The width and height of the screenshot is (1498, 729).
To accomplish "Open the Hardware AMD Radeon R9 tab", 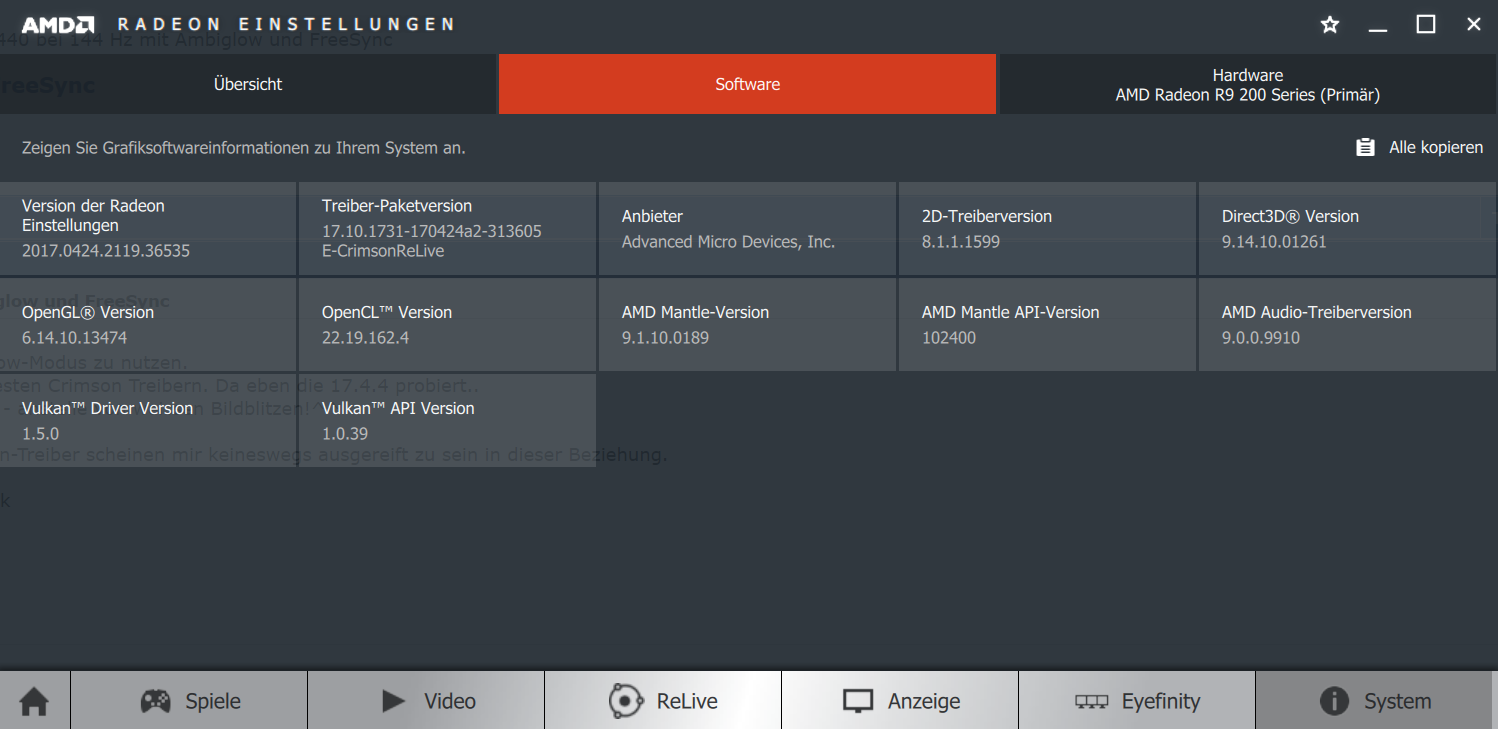I will [1248, 84].
